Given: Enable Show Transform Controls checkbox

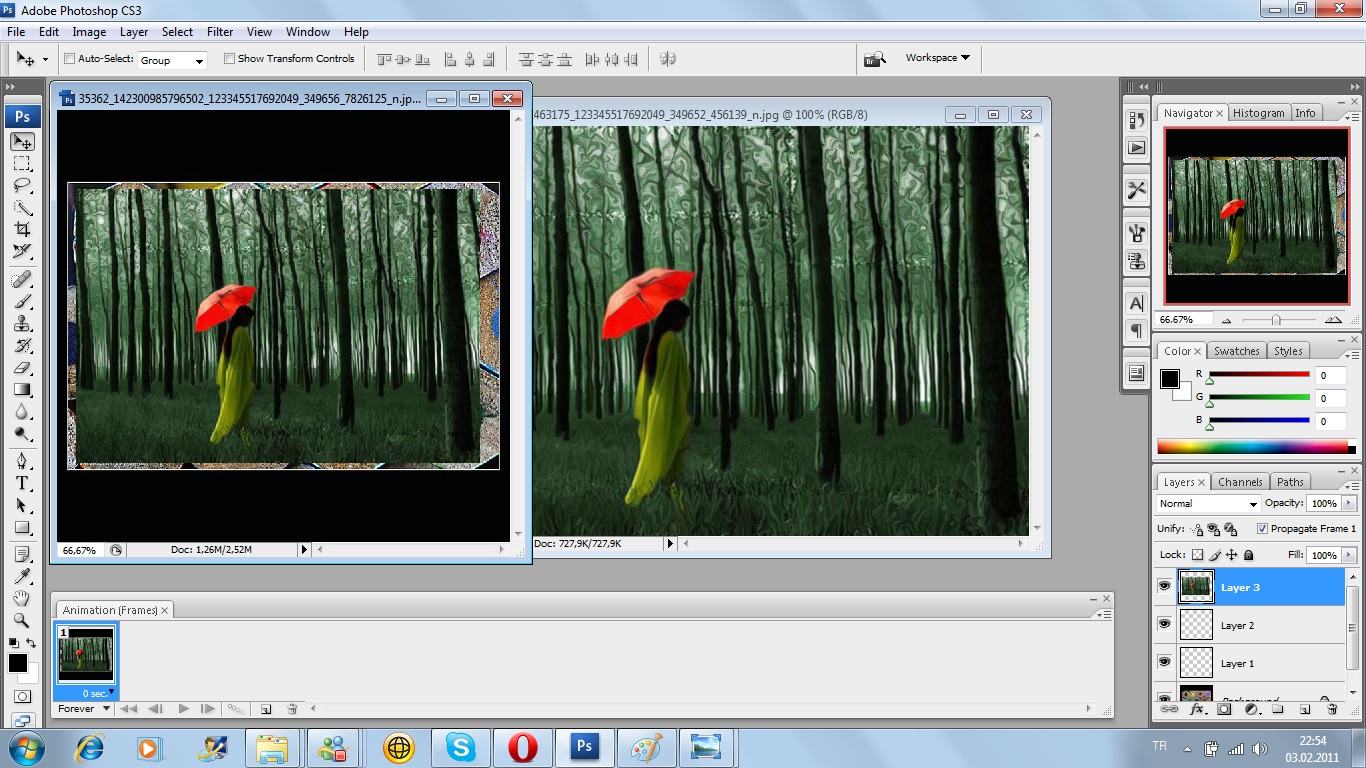Looking at the screenshot, I should point(229,59).
